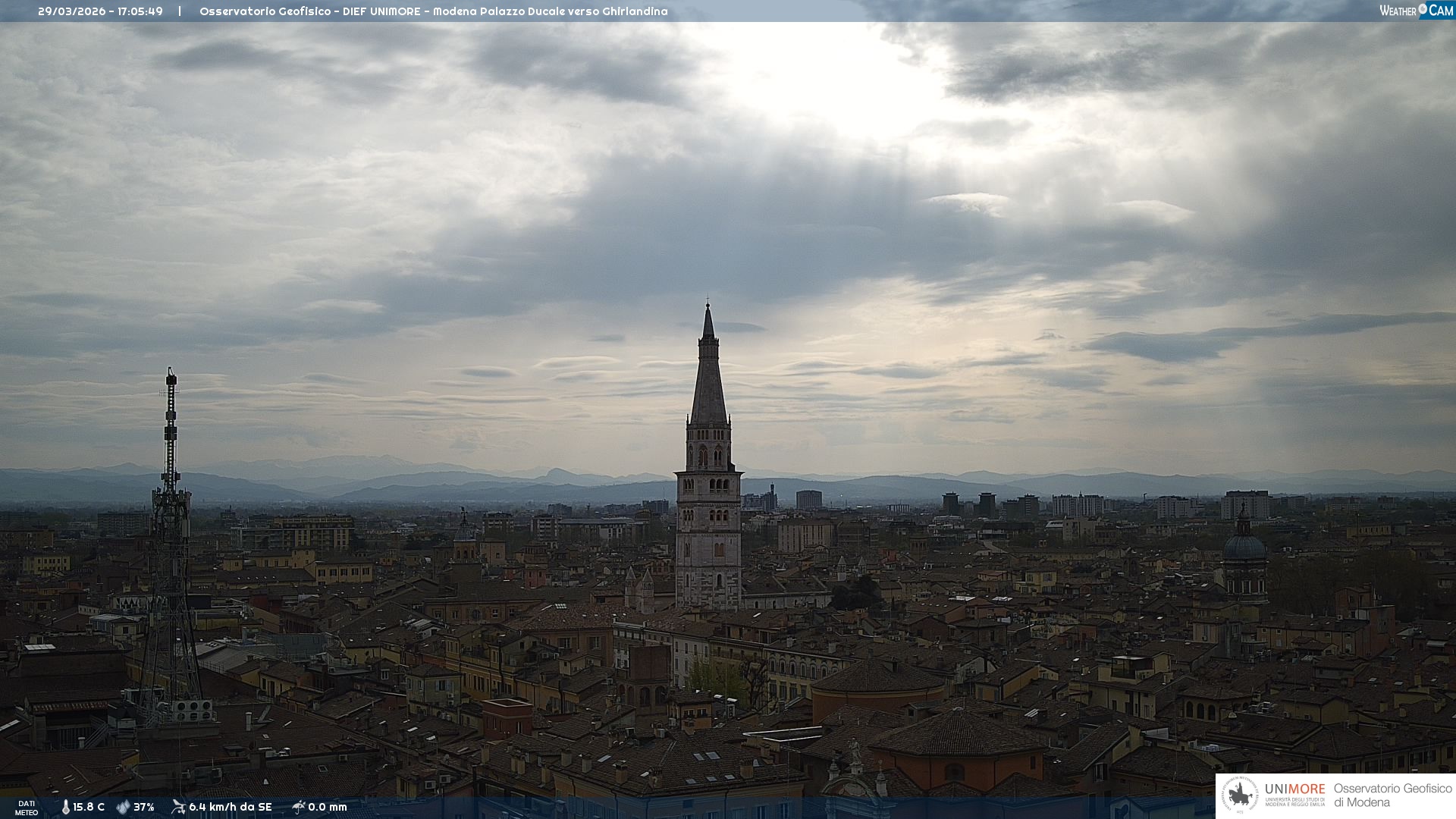
Task: Click the humidity water drops icon
Action: (x=123, y=807)
